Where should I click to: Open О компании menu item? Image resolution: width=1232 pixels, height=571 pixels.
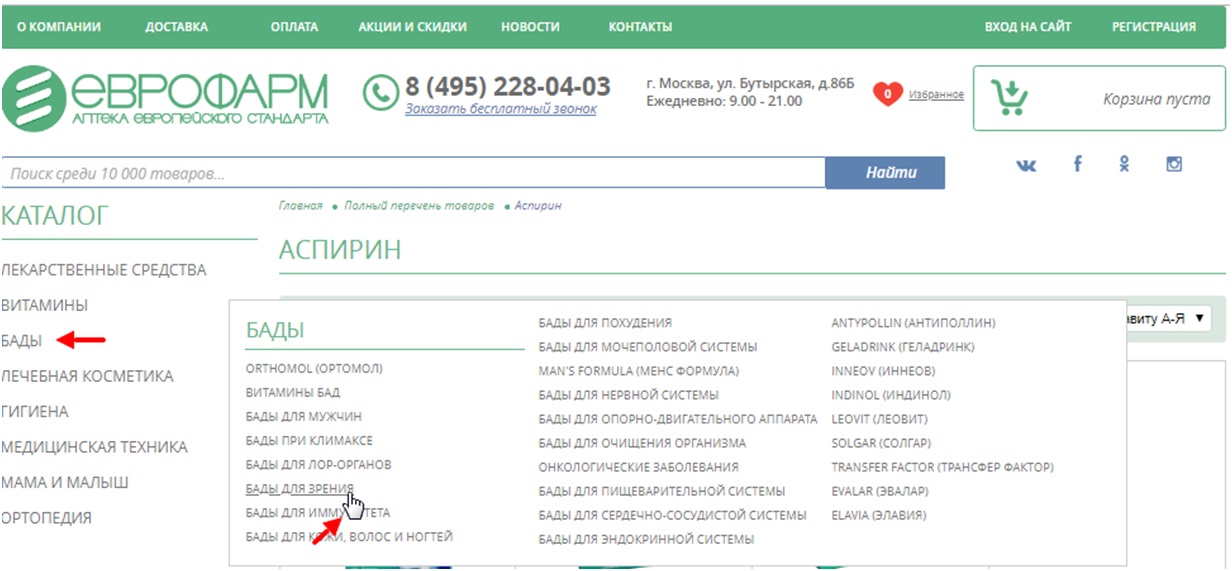tap(59, 27)
